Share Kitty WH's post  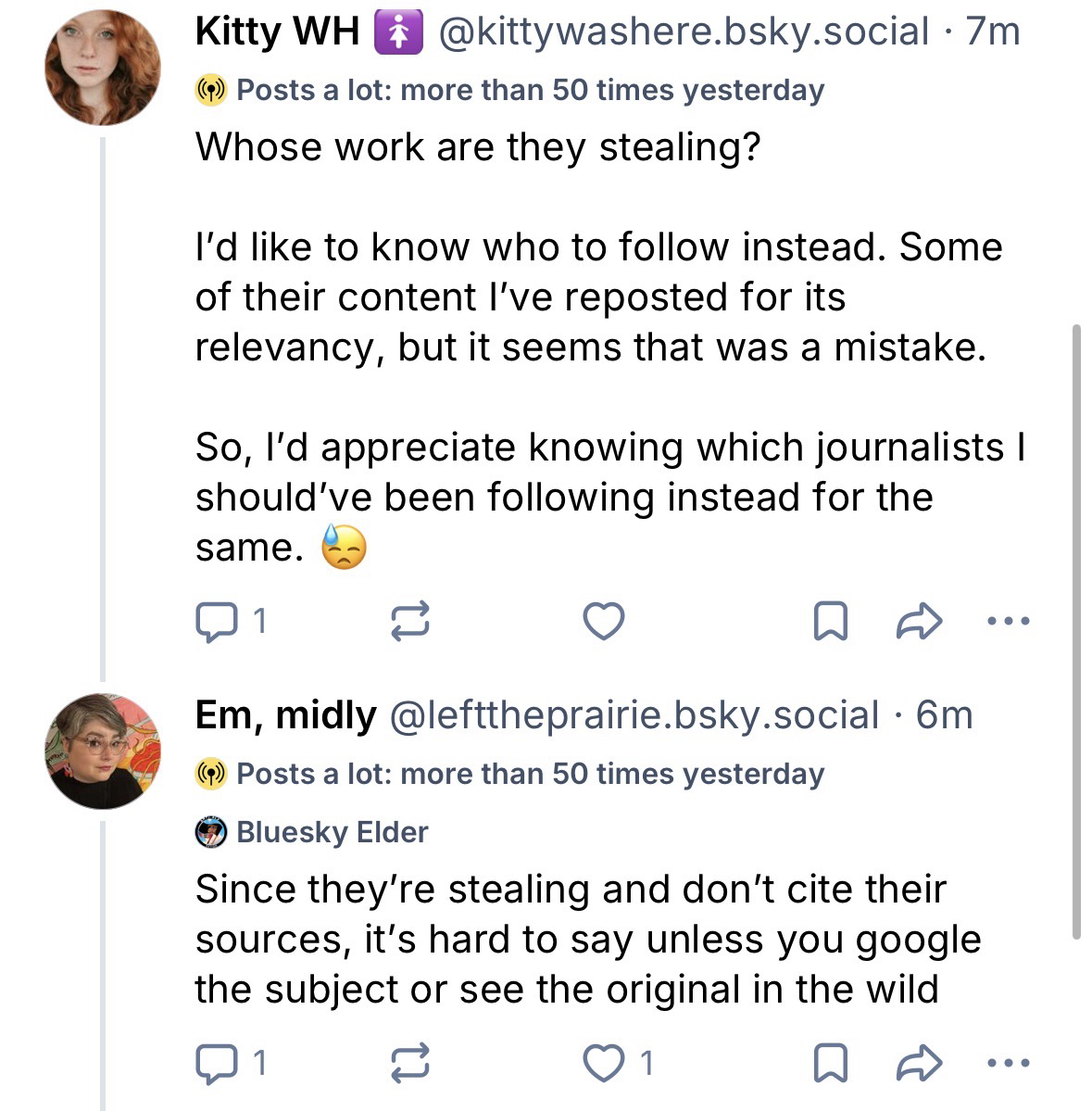tap(920, 622)
